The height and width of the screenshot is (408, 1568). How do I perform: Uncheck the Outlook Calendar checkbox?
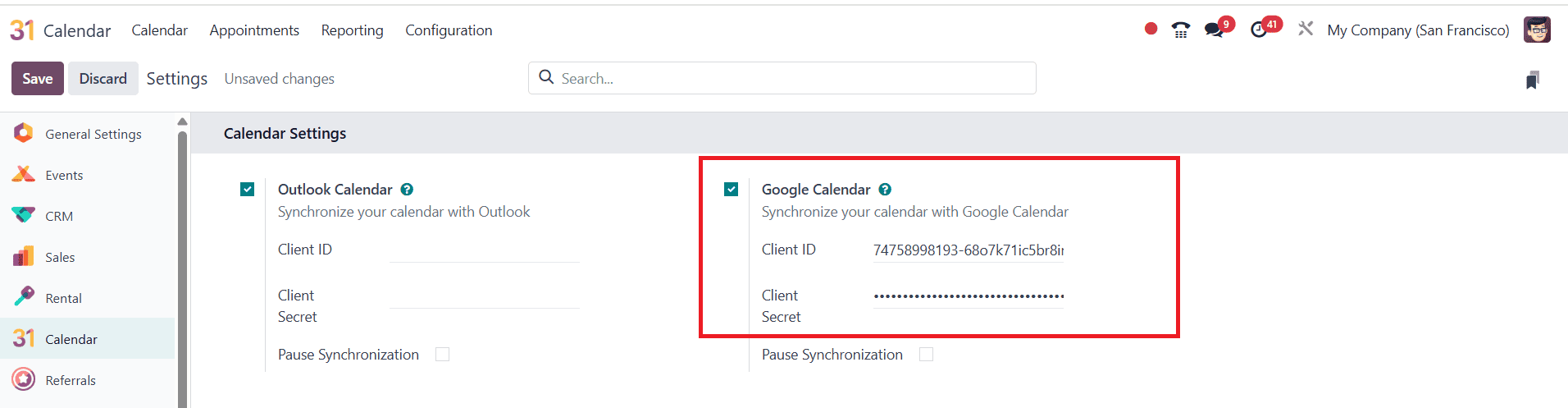pos(248,190)
